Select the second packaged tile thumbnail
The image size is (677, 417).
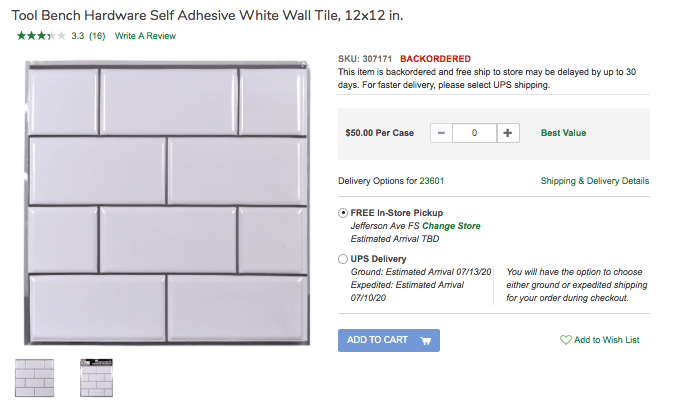98,377
